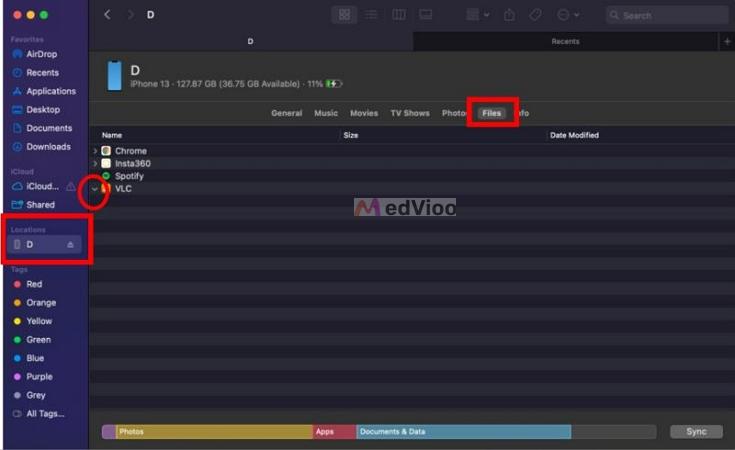The height and width of the screenshot is (450, 735).
Task: Sort by the Name column header
Action: coord(112,135)
